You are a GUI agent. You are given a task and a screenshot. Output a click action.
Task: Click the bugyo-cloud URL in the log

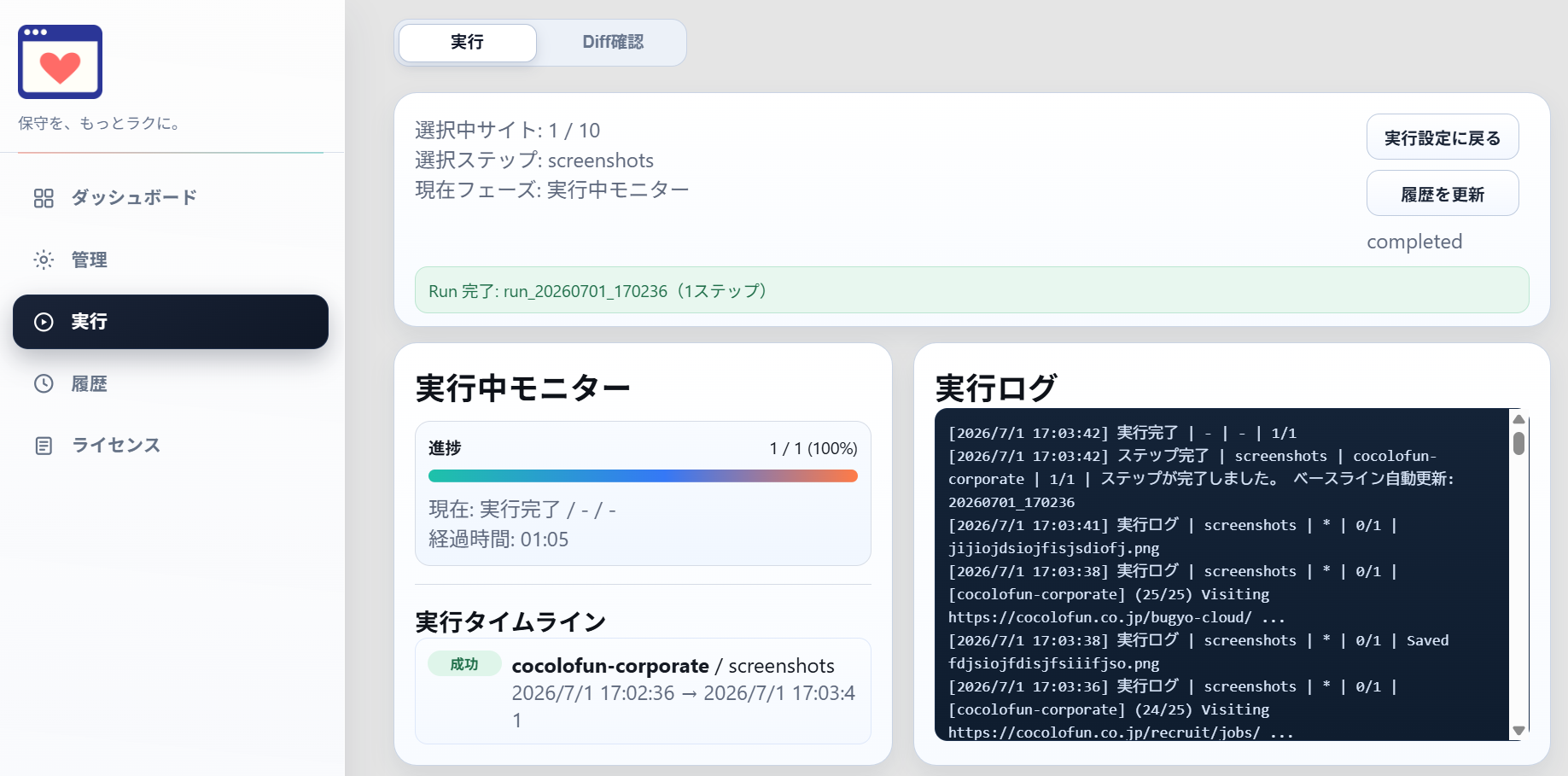[x=1100, y=617]
